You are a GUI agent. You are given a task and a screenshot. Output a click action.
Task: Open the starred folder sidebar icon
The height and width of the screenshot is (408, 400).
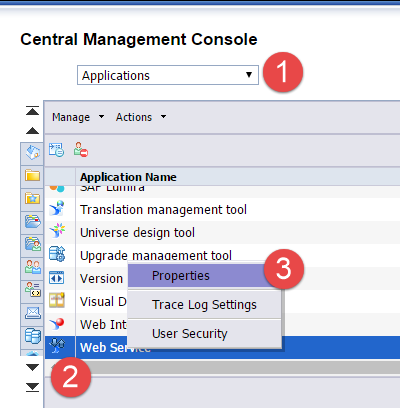pyautogui.click(x=32, y=199)
